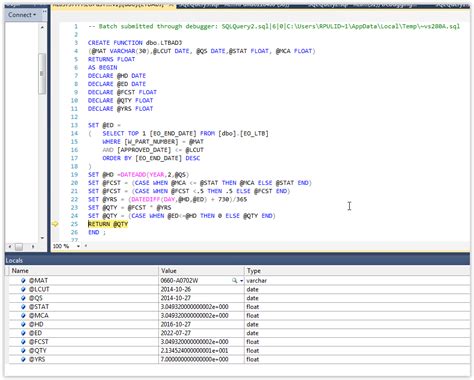Click the variable icon beside @ED
This screenshot has height=380, width=474.
click(x=23, y=333)
